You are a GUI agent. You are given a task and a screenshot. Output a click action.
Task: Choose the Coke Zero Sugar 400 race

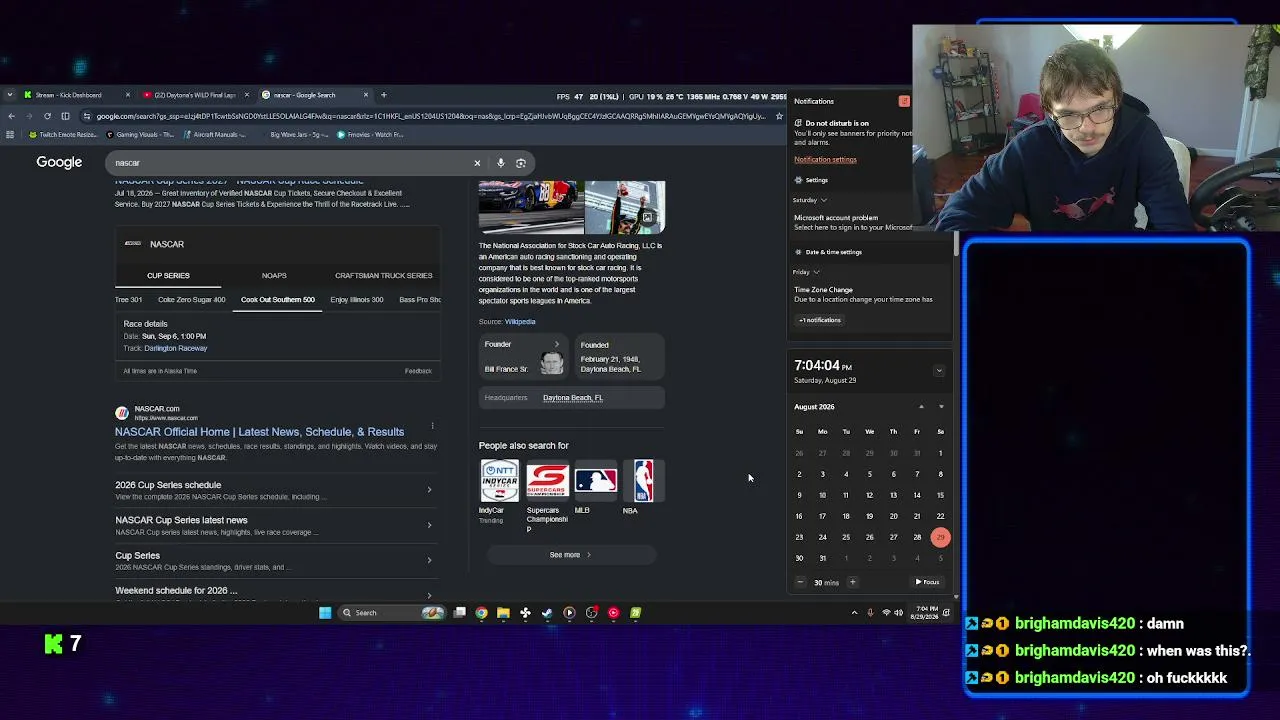point(191,300)
